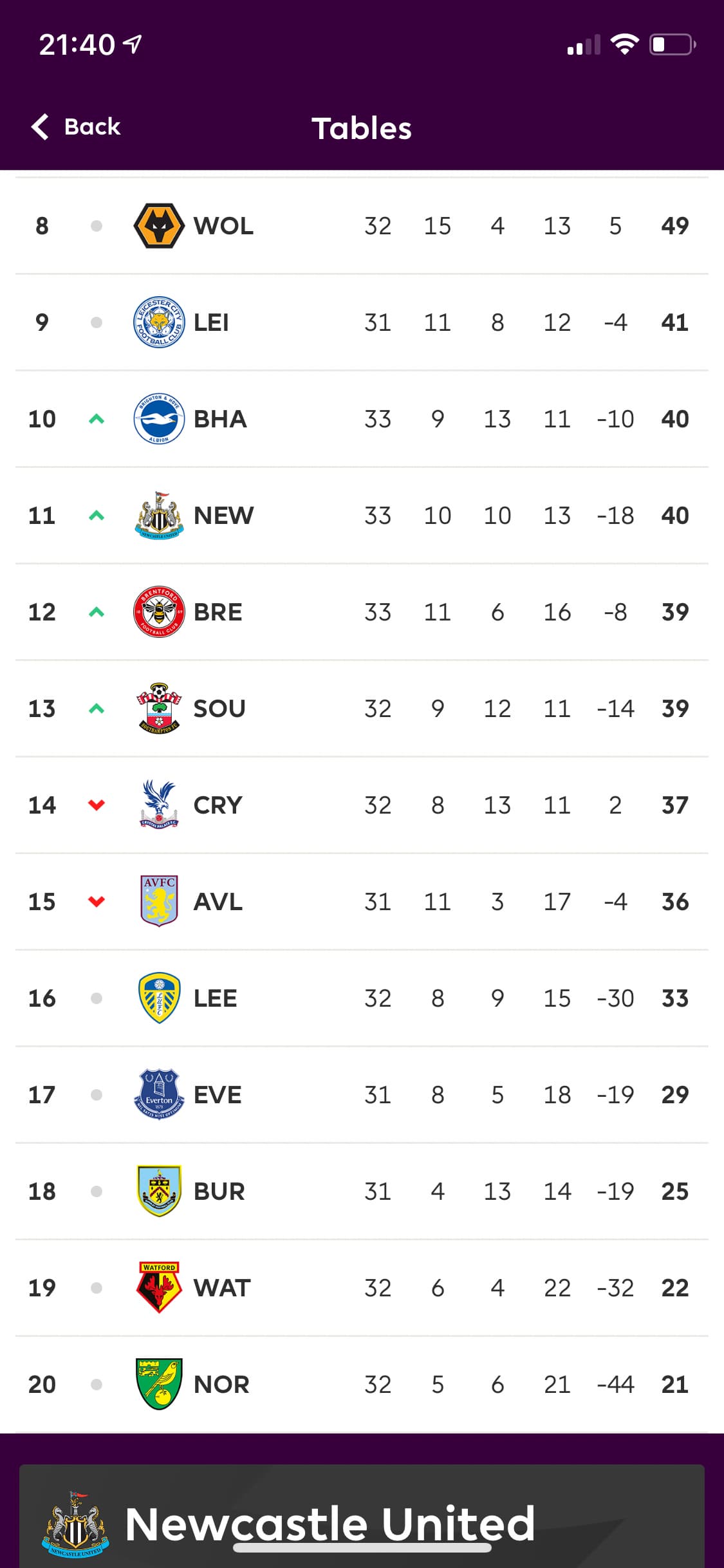Viewport: 724px width, 1568px height.
Task: Tap the Wolves club crest
Action: [x=159, y=226]
